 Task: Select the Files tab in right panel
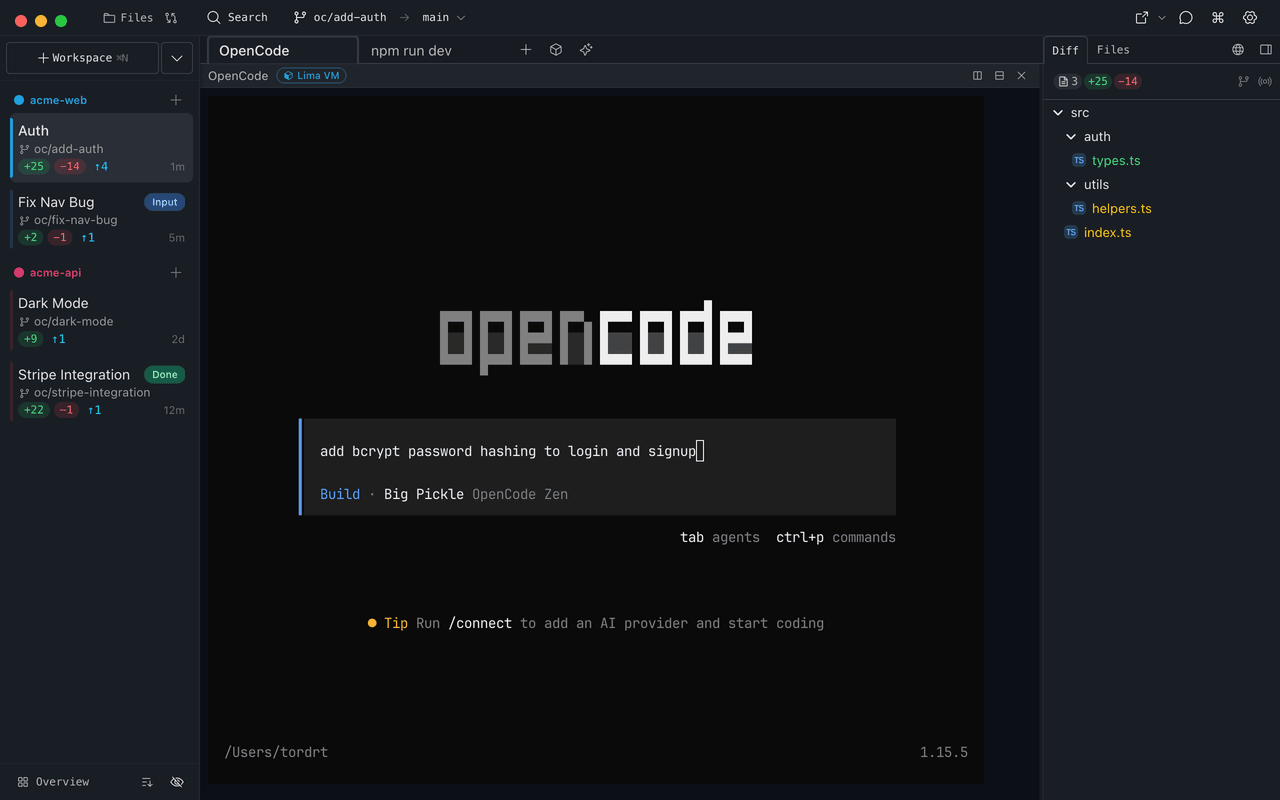[1113, 49]
